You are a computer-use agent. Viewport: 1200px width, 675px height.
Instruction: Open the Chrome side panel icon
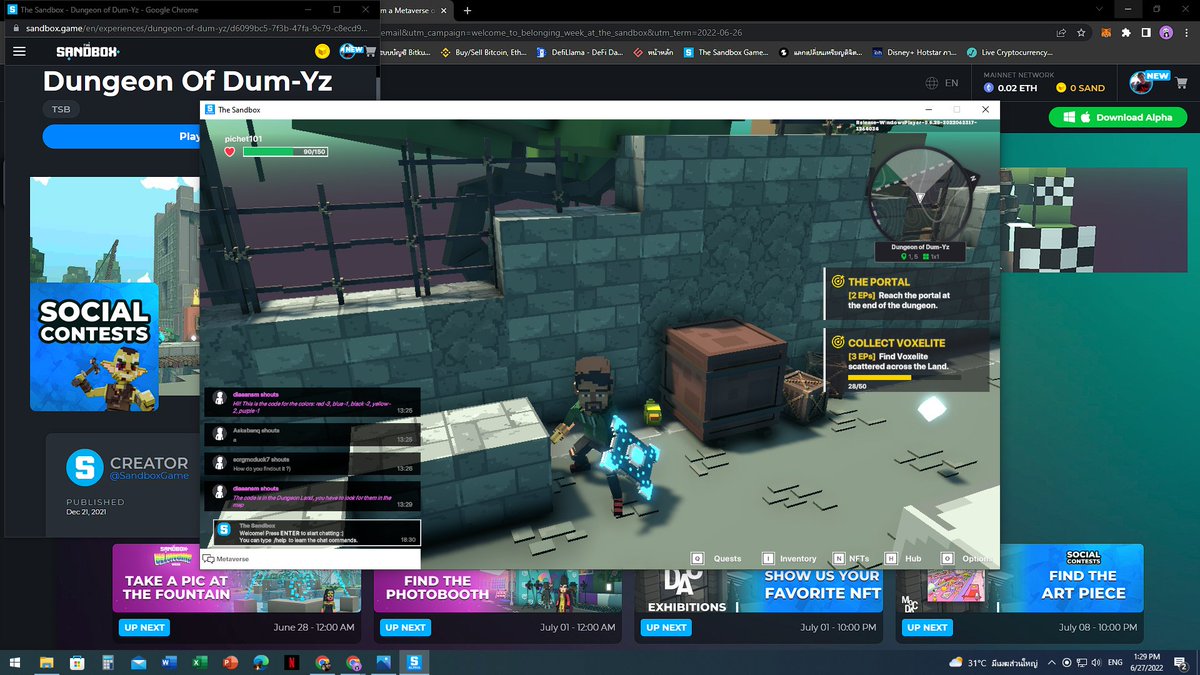tap(1146, 33)
